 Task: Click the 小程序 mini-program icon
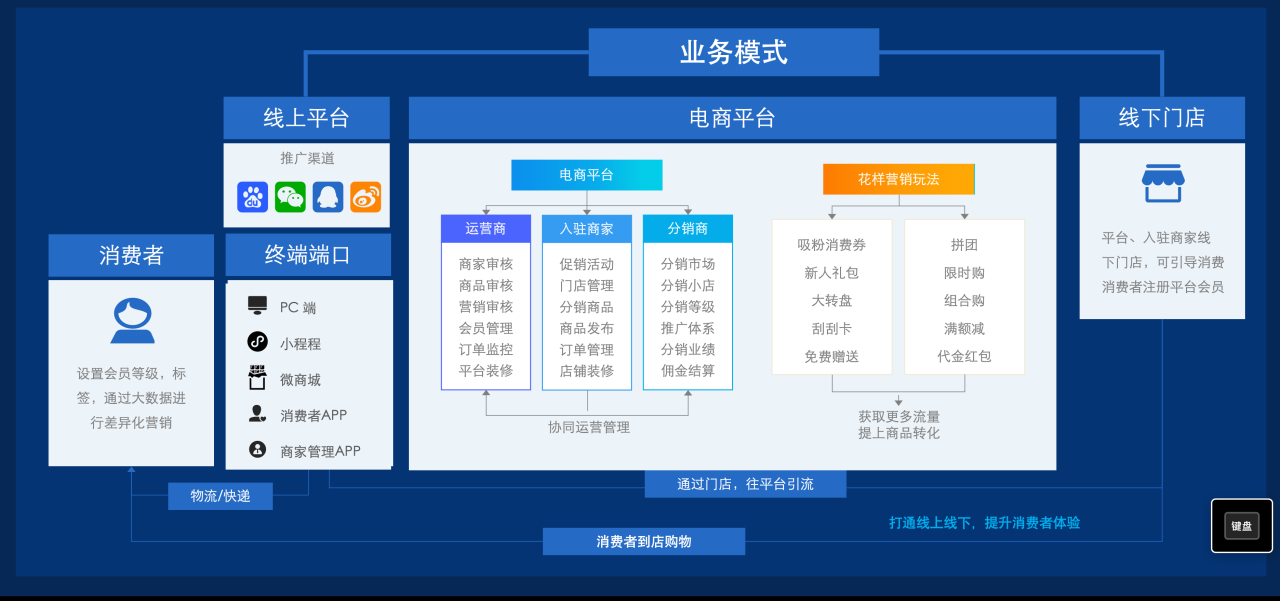pyautogui.click(x=258, y=342)
